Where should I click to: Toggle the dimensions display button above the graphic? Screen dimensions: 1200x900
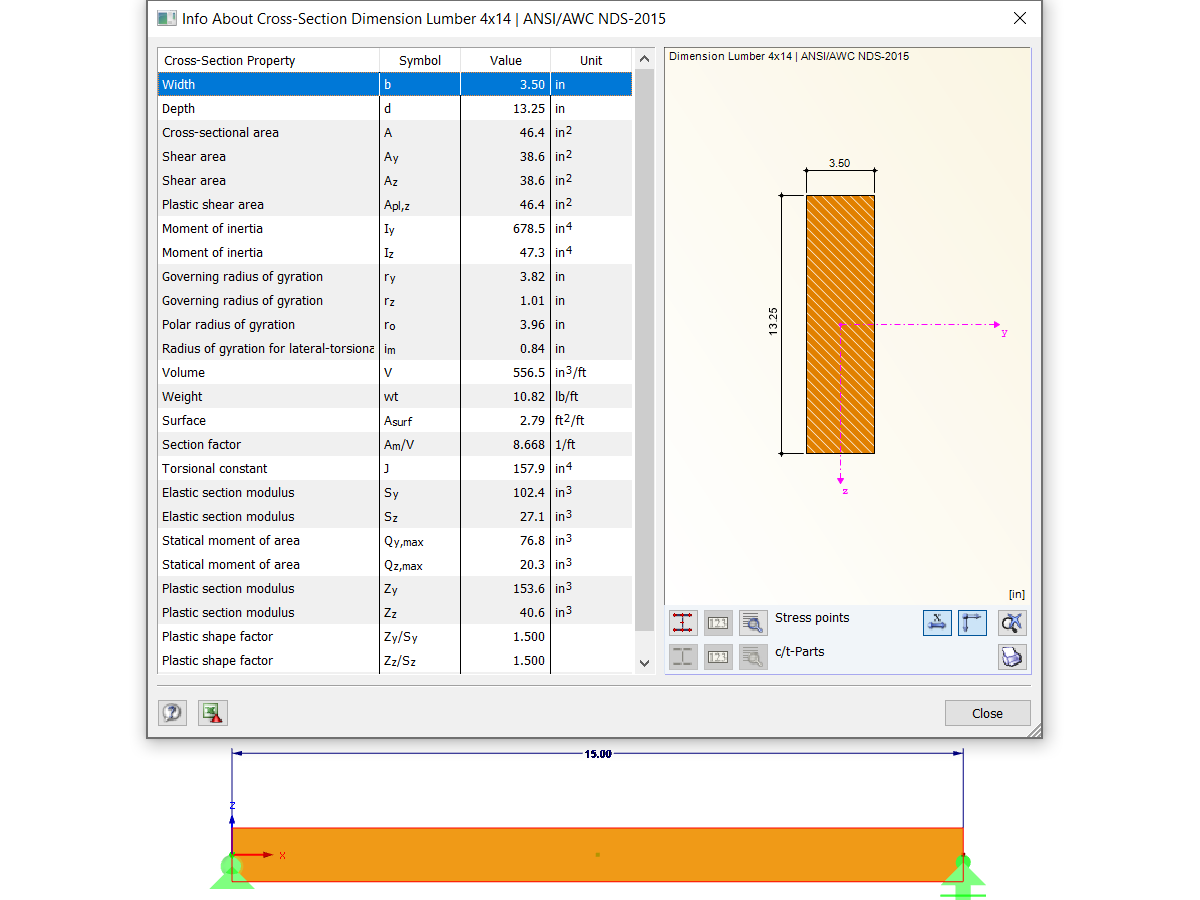pyautogui.click(x=937, y=622)
